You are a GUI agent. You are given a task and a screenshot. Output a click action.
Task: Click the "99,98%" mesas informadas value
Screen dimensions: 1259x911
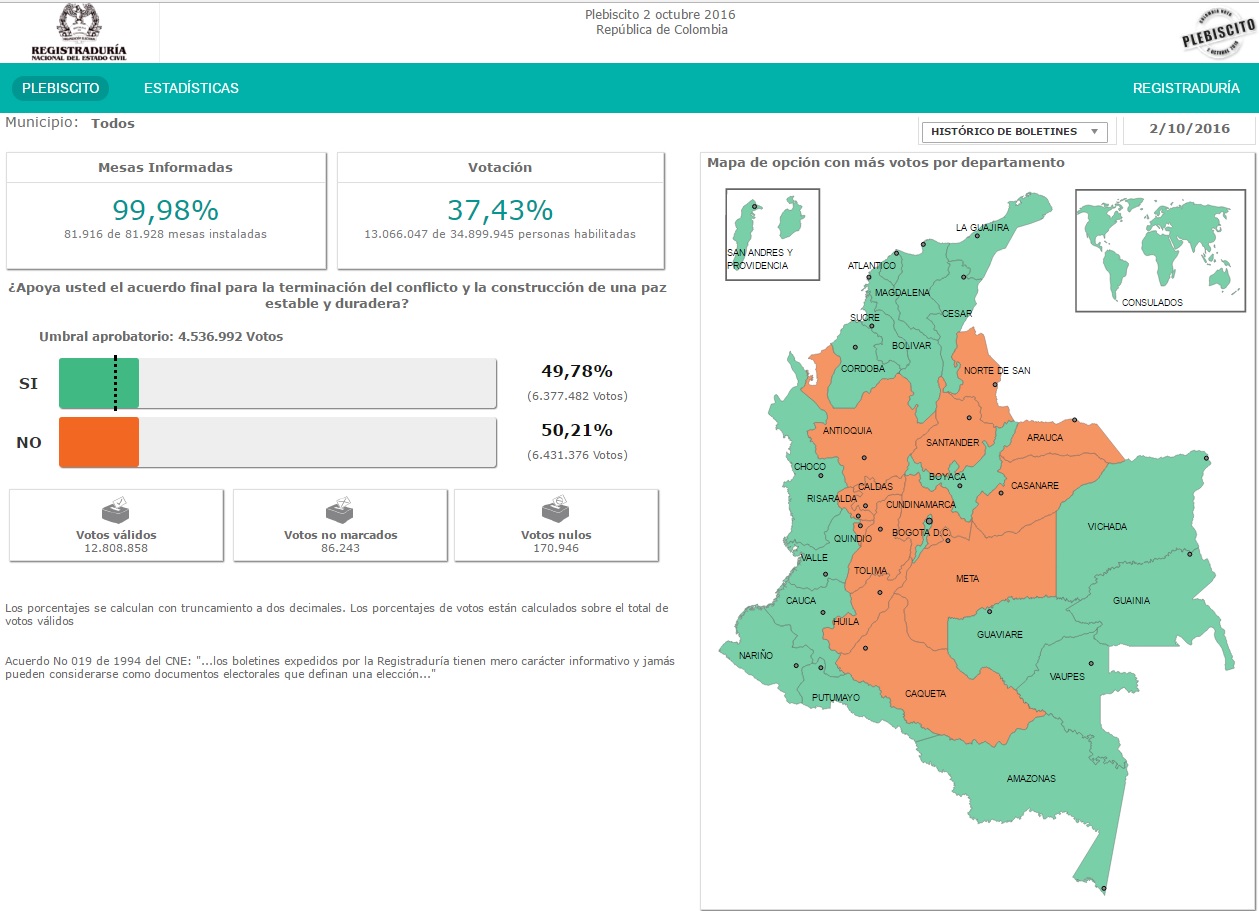point(165,210)
